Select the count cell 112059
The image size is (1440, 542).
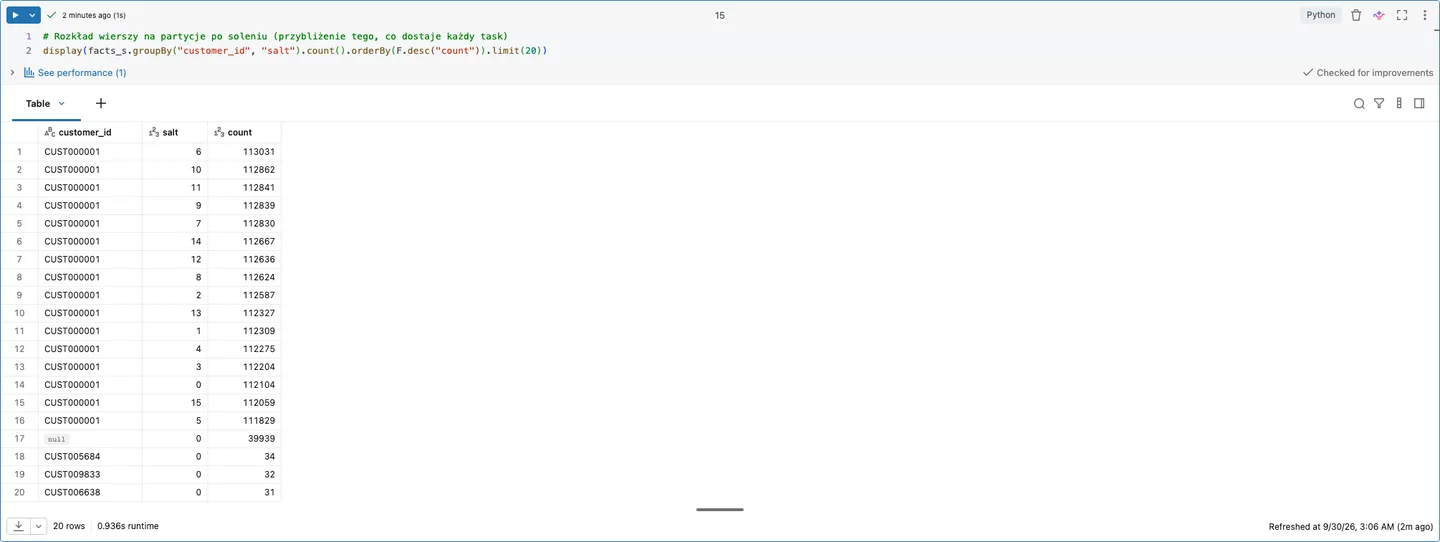244,403
